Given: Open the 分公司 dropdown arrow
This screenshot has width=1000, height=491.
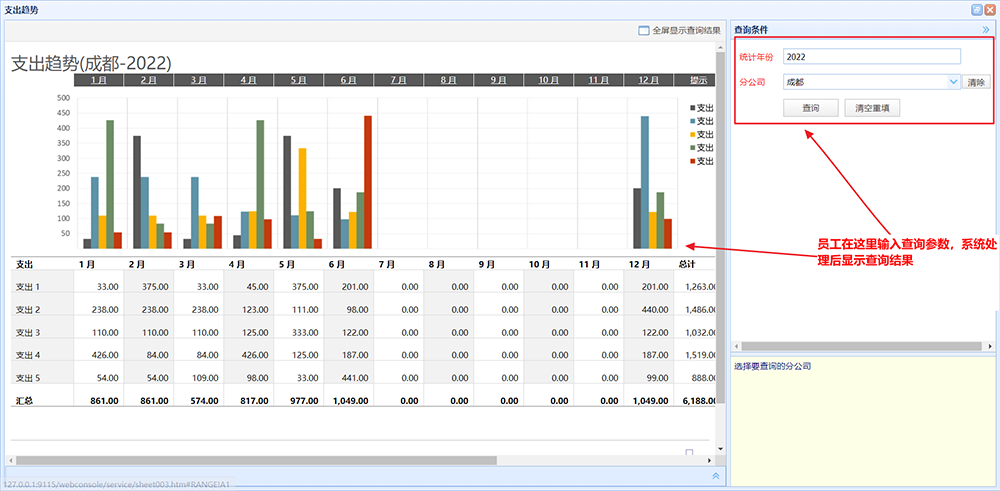Looking at the screenshot, I should pyautogui.click(x=953, y=82).
